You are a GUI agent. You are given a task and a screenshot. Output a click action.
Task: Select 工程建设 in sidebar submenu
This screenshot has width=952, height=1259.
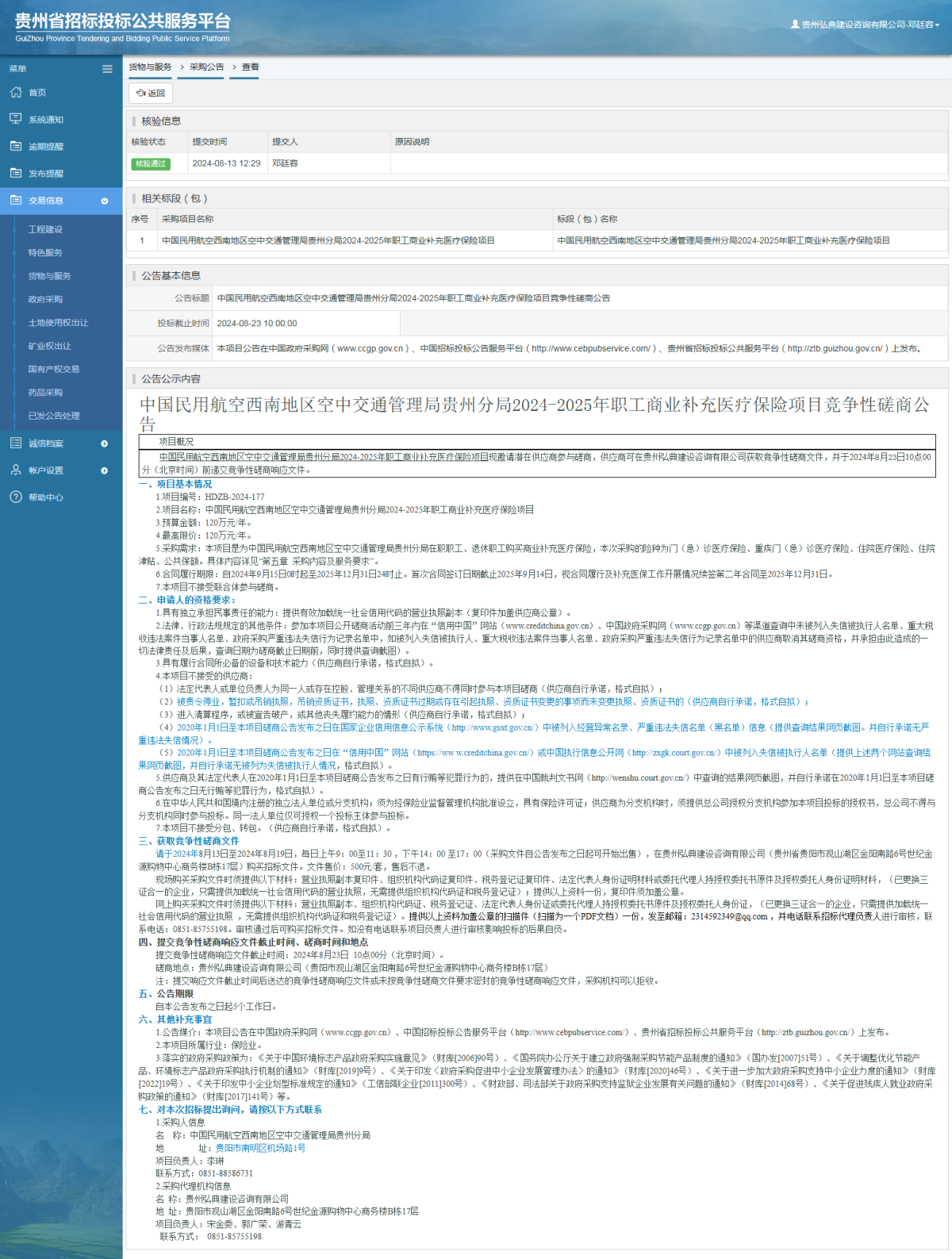click(45, 229)
